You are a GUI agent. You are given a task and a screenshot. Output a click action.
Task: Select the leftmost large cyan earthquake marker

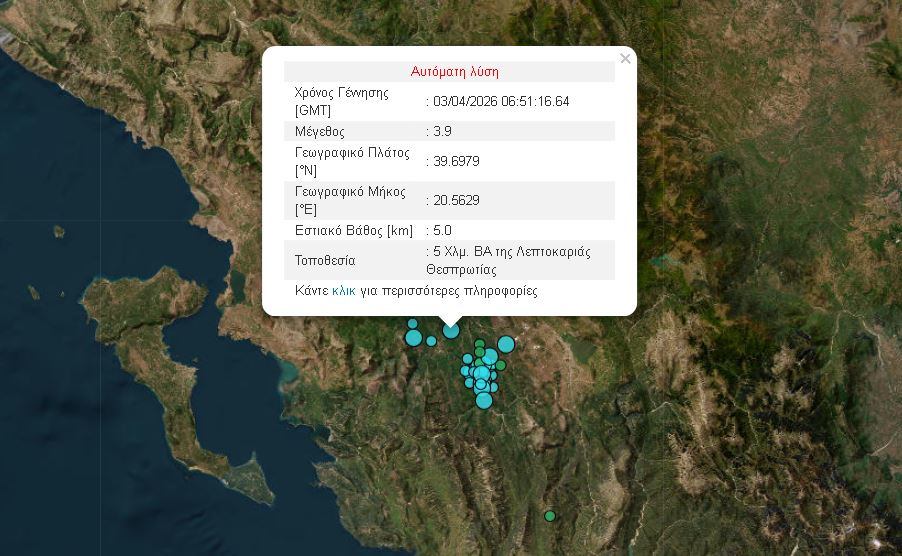pyautogui.click(x=413, y=338)
